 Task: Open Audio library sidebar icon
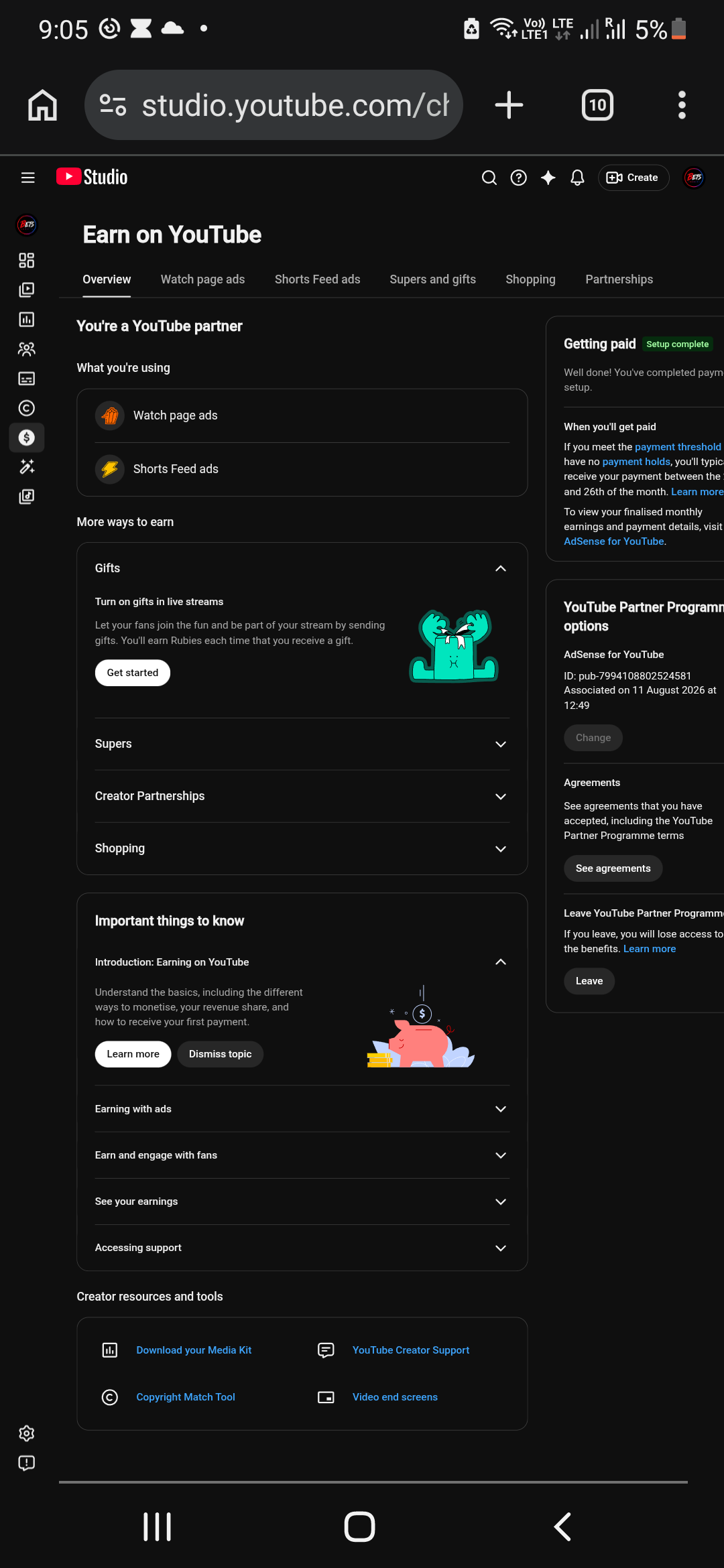(x=27, y=497)
